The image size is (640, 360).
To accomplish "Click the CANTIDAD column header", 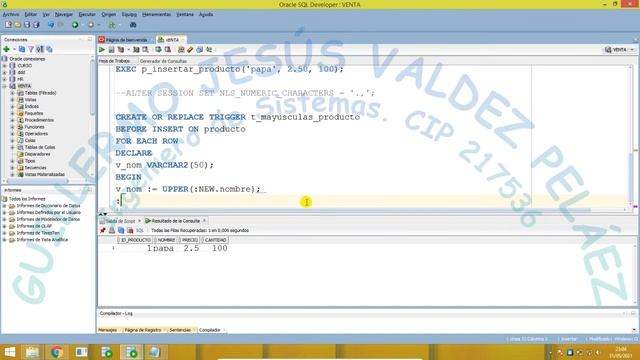I will pos(215,240).
